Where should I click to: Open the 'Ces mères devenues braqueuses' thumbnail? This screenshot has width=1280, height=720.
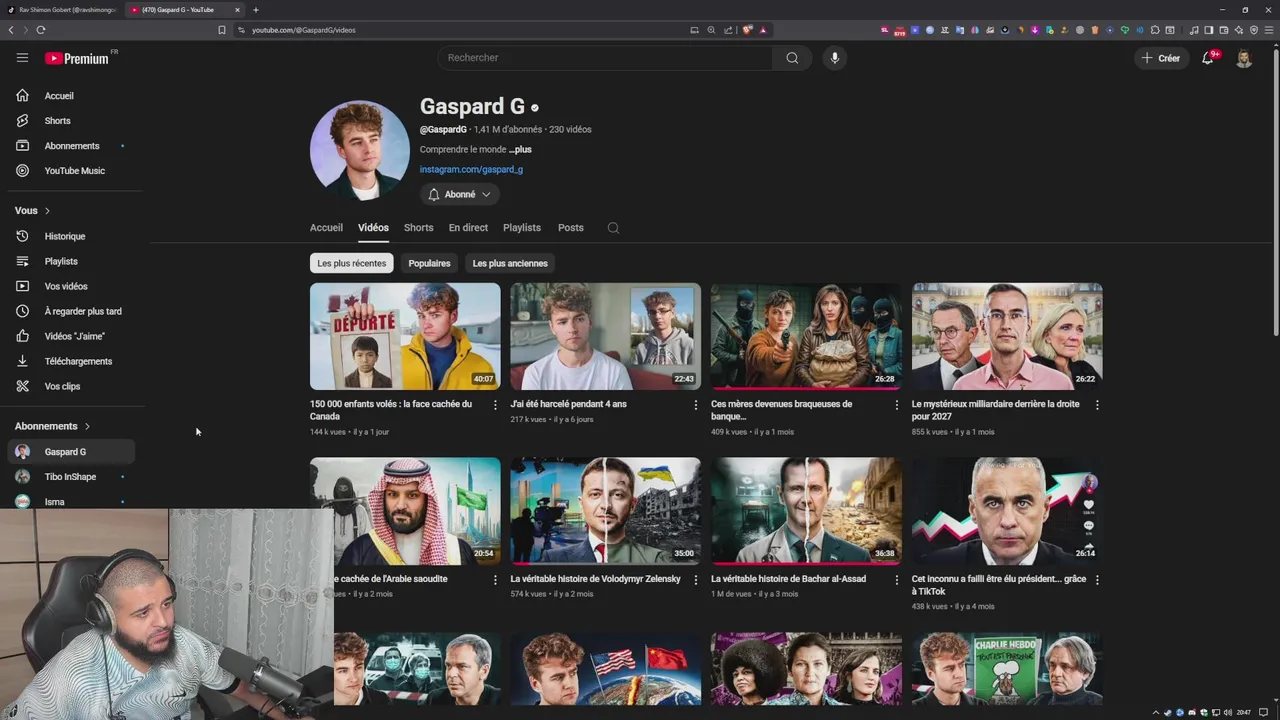[x=806, y=336]
